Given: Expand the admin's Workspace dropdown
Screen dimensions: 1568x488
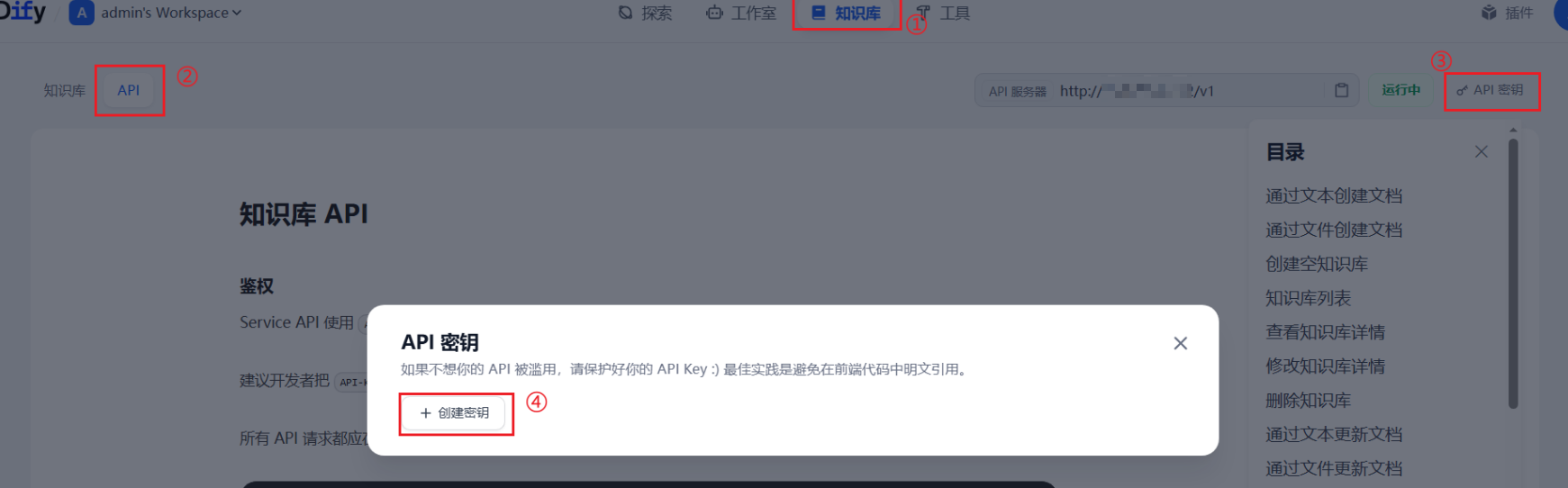Looking at the screenshot, I should pyautogui.click(x=171, y=13).
